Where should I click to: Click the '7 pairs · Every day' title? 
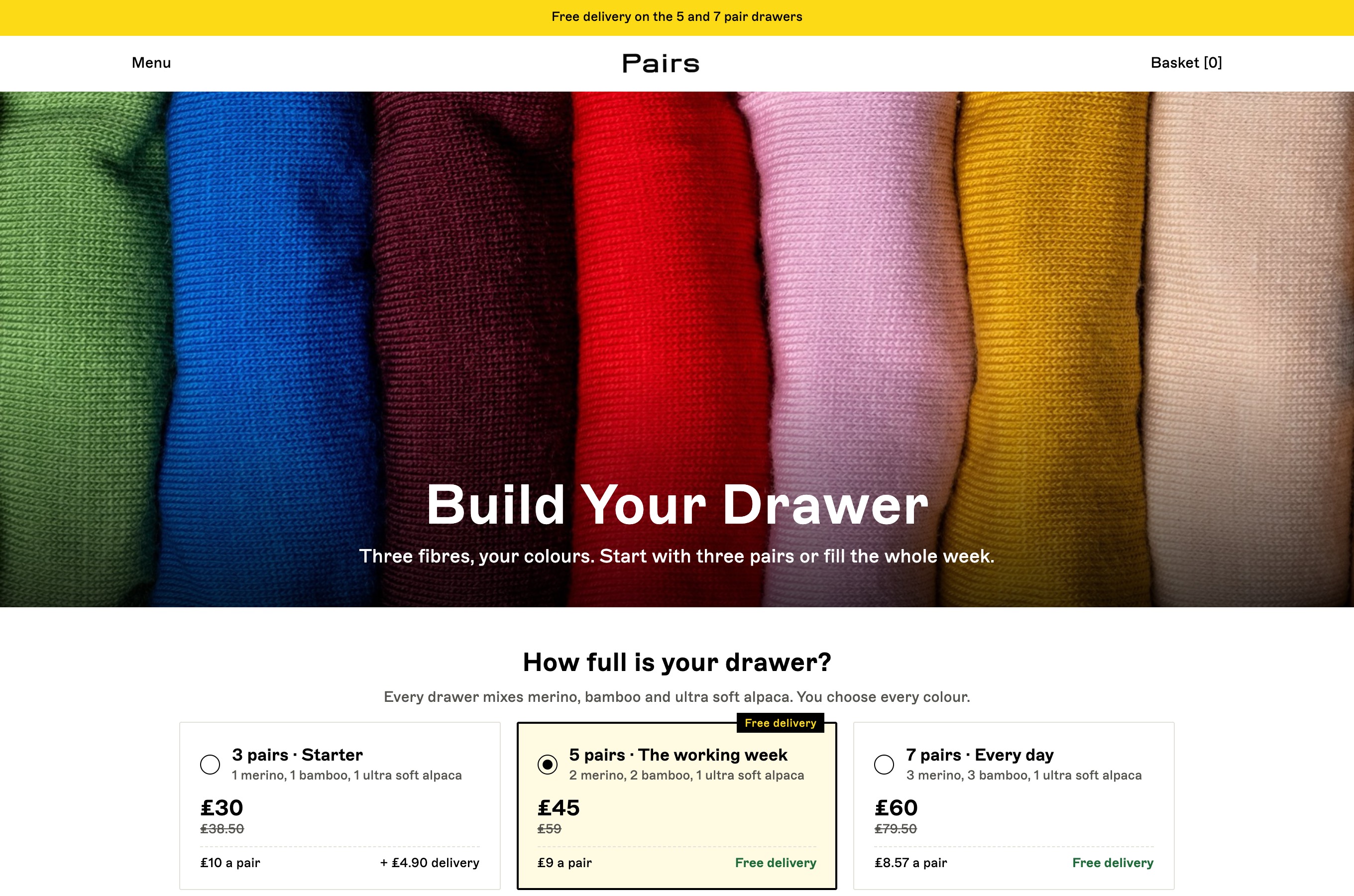pyautogui.click(x=980, y=755)
